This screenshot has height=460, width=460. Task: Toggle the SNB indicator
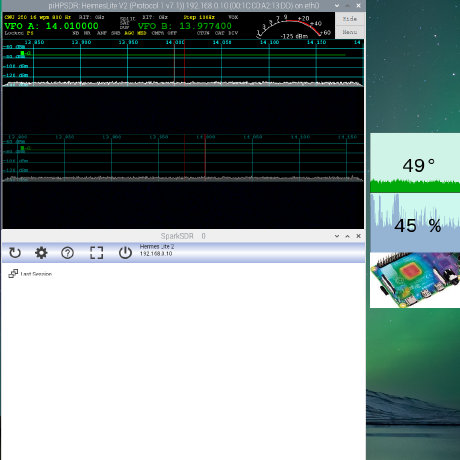tap(116, 33)
